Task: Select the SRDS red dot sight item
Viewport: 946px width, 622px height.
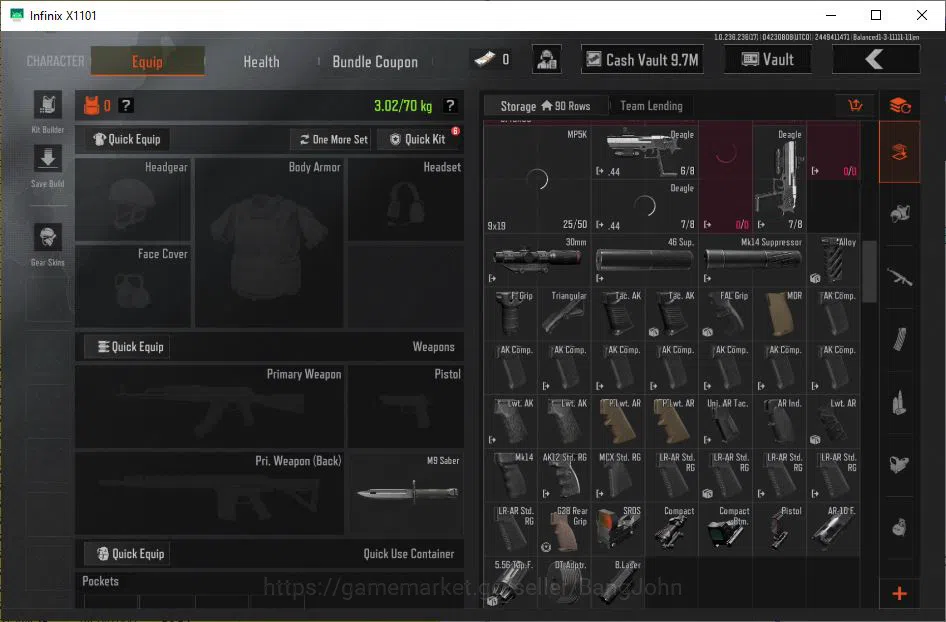Action: [x=617, y=529]
